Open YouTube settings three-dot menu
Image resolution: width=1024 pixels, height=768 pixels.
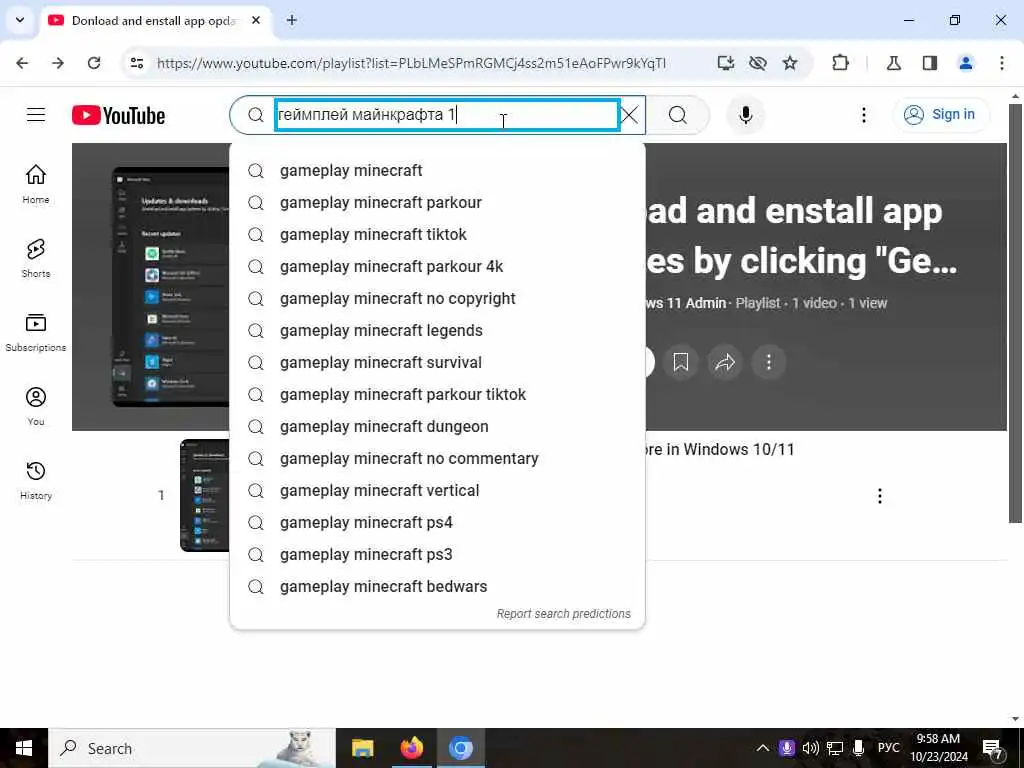[x=864, y=116]
